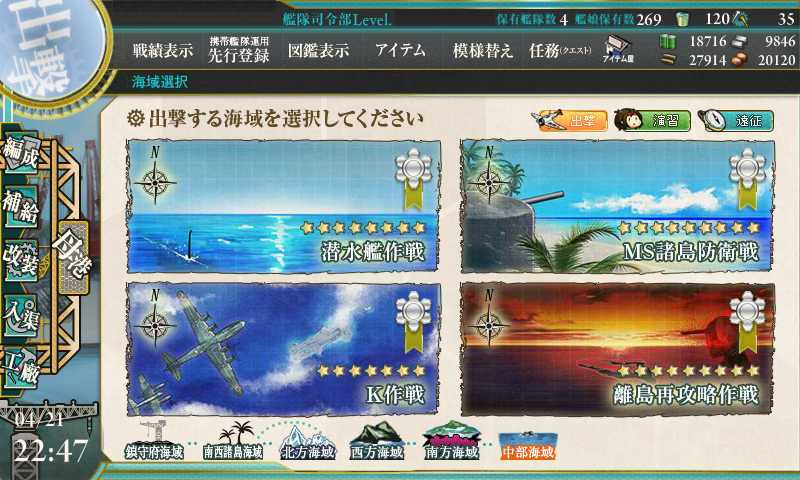Choose the 潜水艦作戦 map card
This screenshot has height=480, width=800.
(284, 206)
